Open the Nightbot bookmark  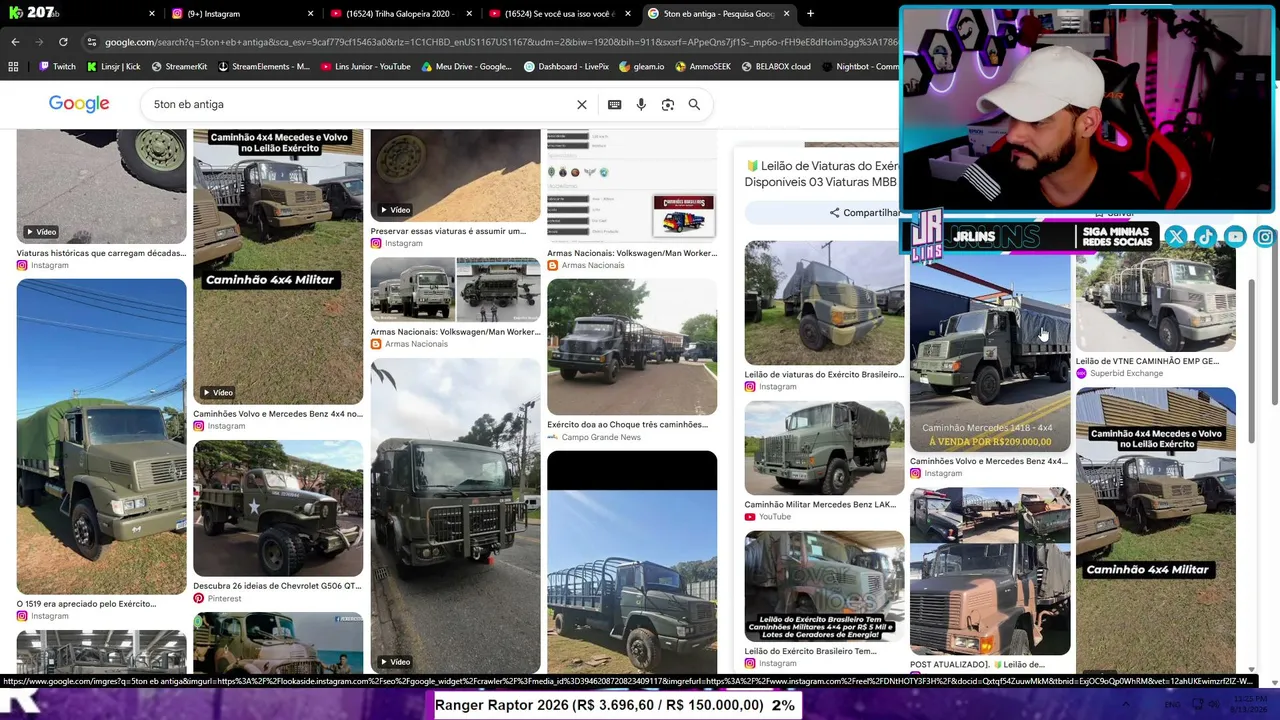[x=860, y=67]
